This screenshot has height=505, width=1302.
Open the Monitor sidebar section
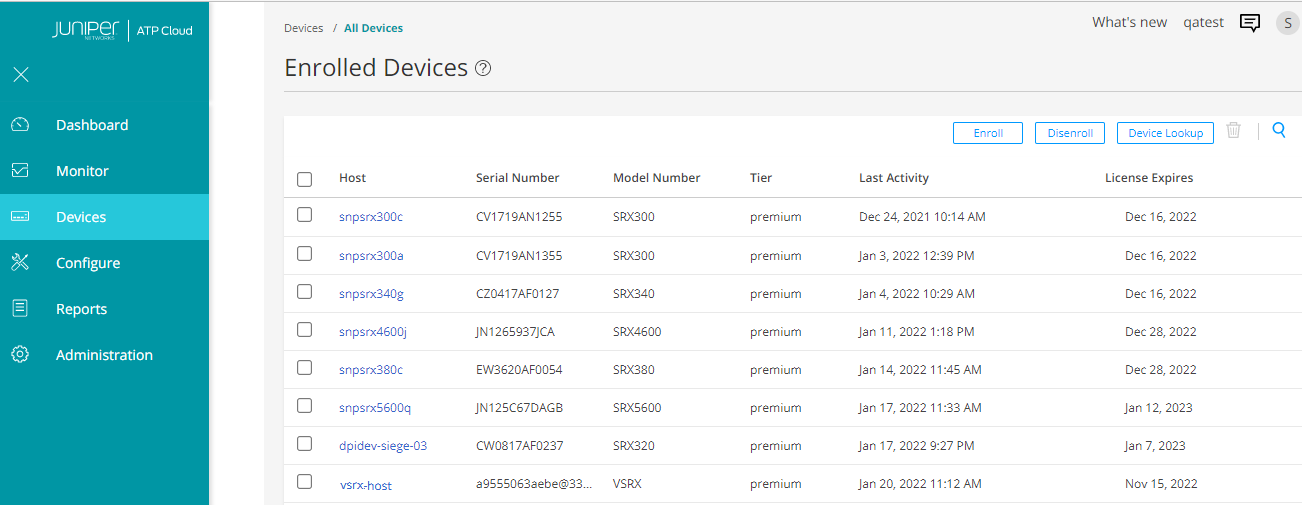click(82, 171)
